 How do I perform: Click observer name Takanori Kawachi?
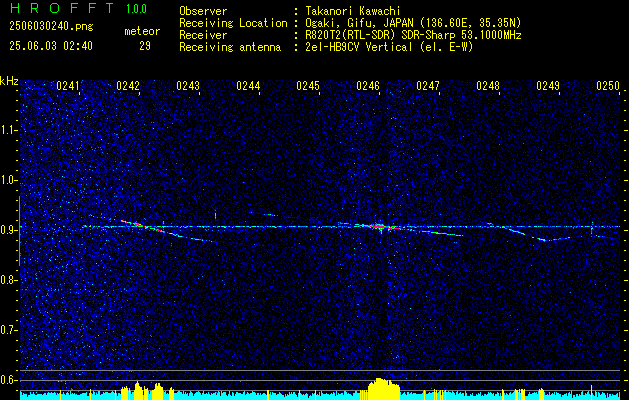click(353, 11)
